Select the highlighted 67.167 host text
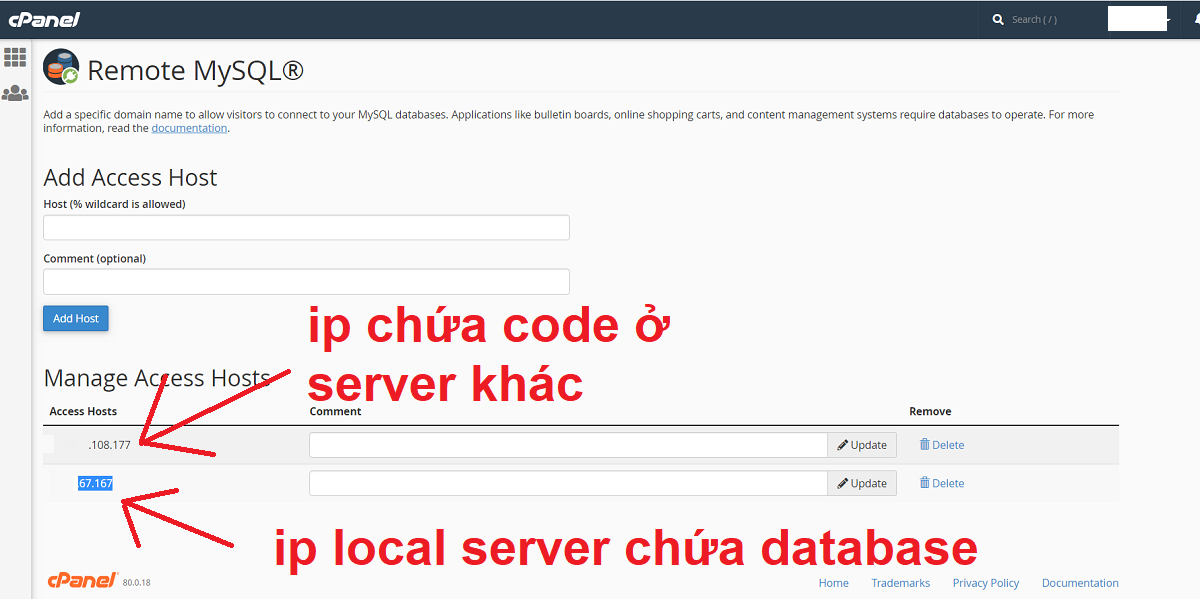The image size is (1200, 599). click(96, 483)
